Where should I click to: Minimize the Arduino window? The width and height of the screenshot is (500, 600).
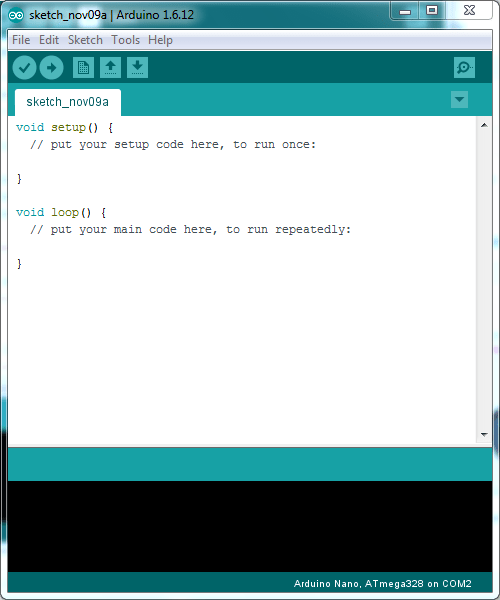[405, 11]
